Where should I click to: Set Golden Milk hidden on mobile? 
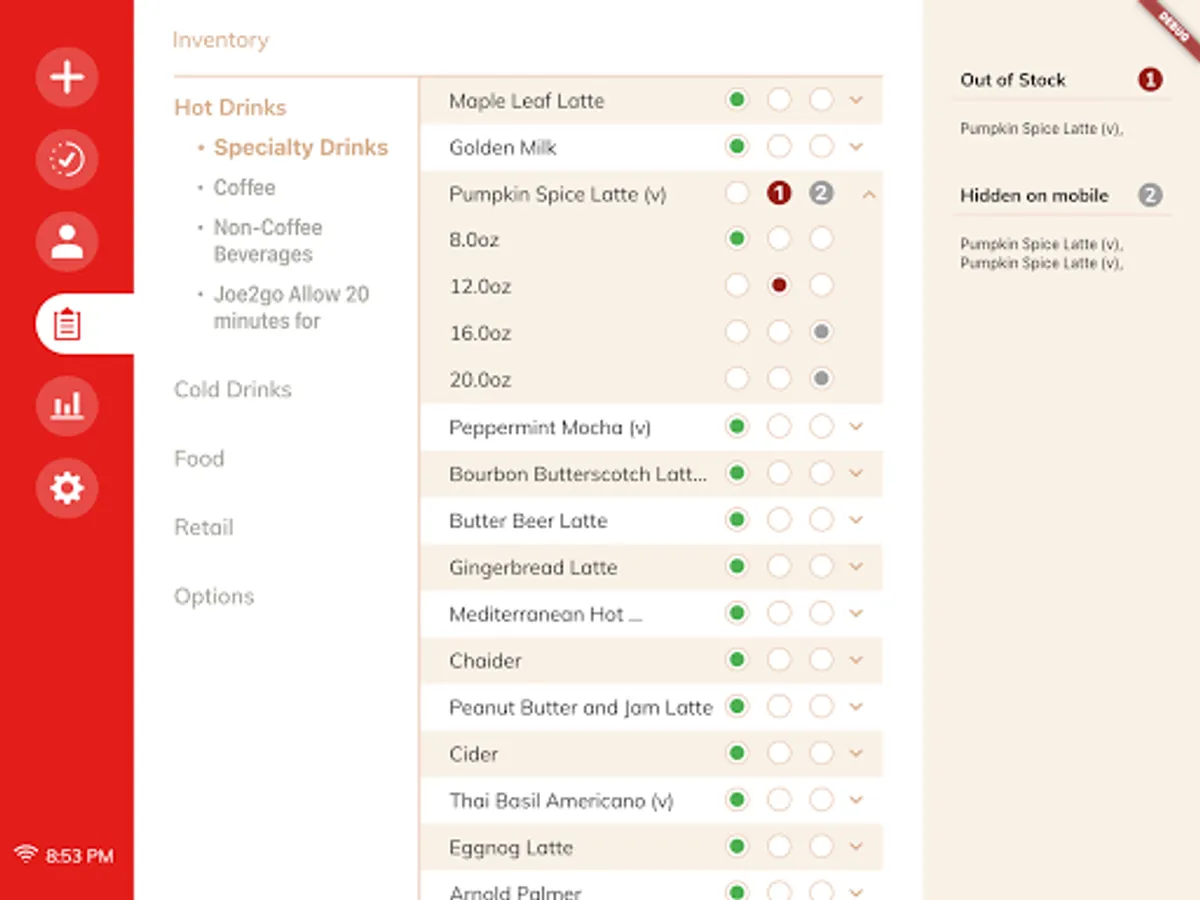821,147
